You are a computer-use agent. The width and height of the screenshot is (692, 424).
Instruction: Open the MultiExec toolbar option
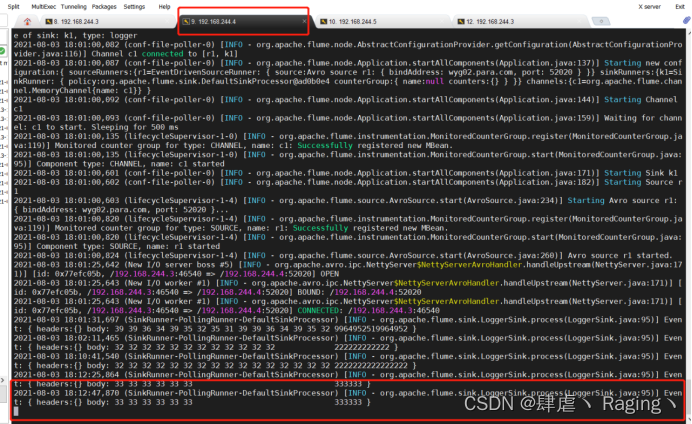[44, 7]
